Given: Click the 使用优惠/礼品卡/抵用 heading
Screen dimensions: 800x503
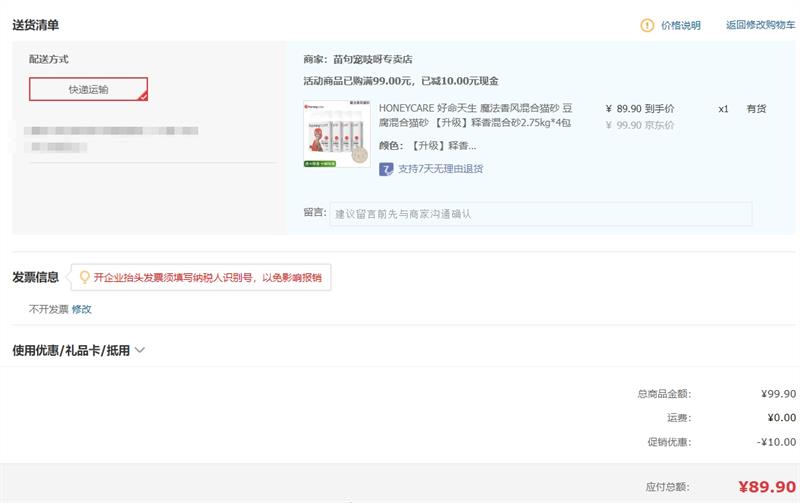Looking at the screenshot, I should (x=71, y=350).
